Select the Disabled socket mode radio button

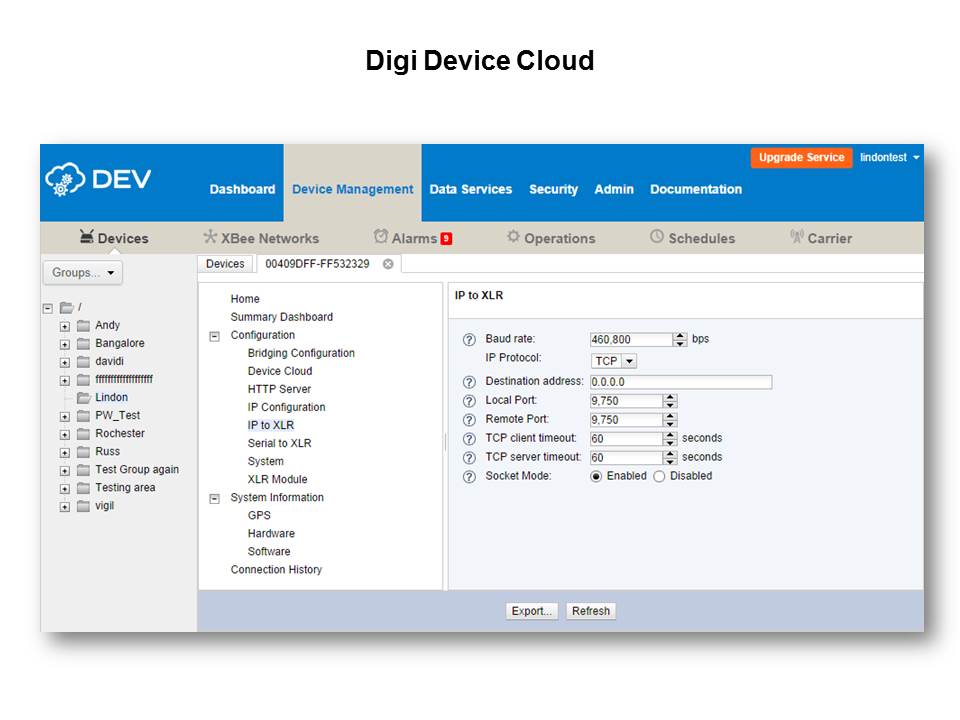pos(659,477)
